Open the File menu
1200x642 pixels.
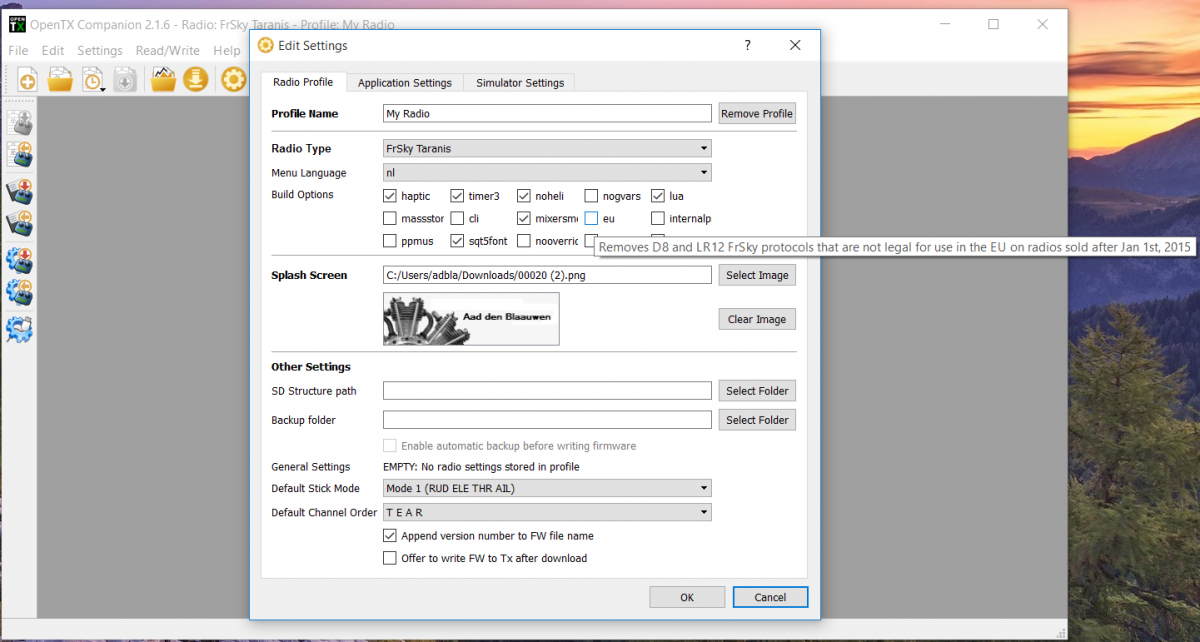18,50
